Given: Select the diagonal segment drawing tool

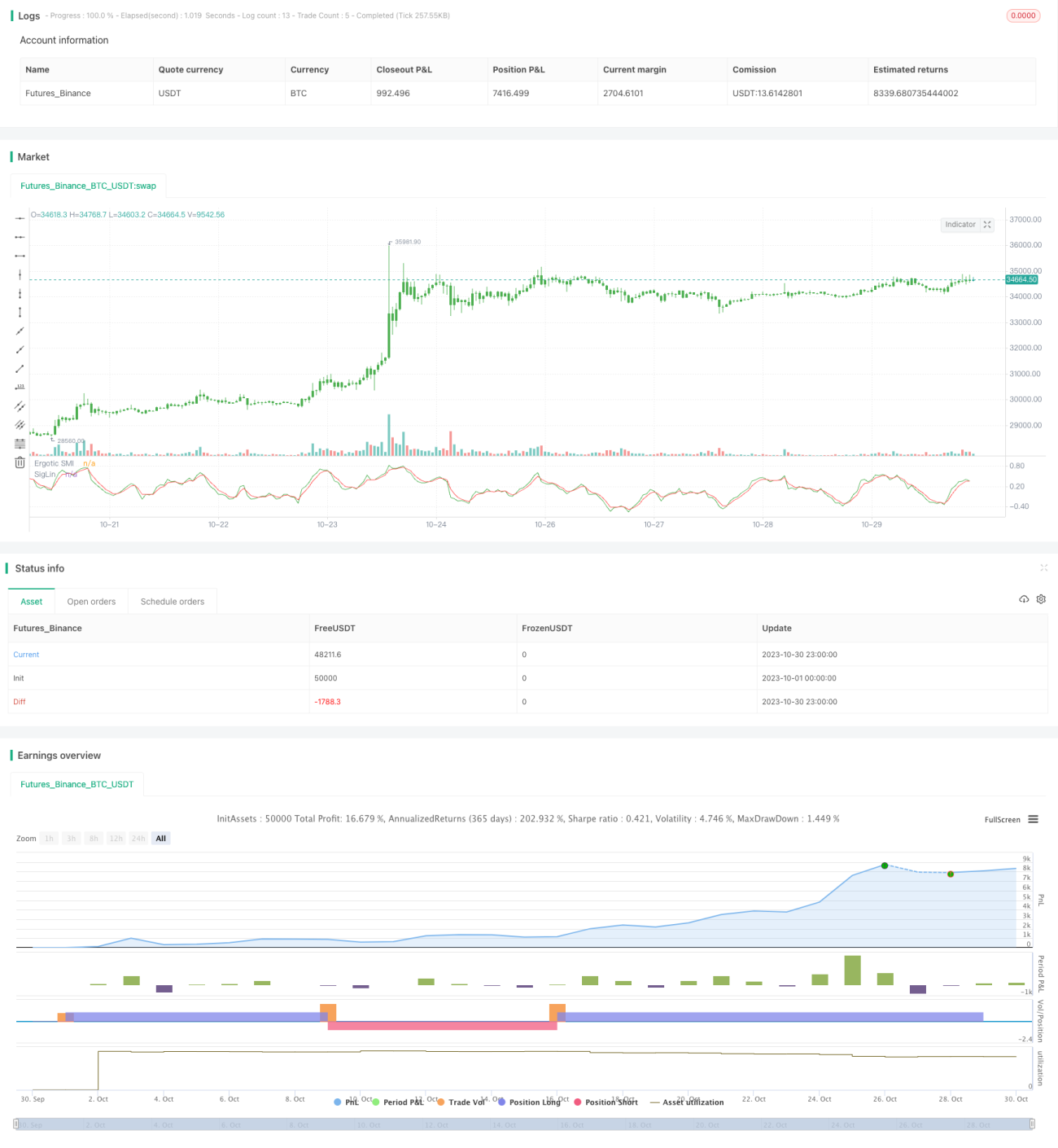Looking at the screenshot, I should coord(20,369).
